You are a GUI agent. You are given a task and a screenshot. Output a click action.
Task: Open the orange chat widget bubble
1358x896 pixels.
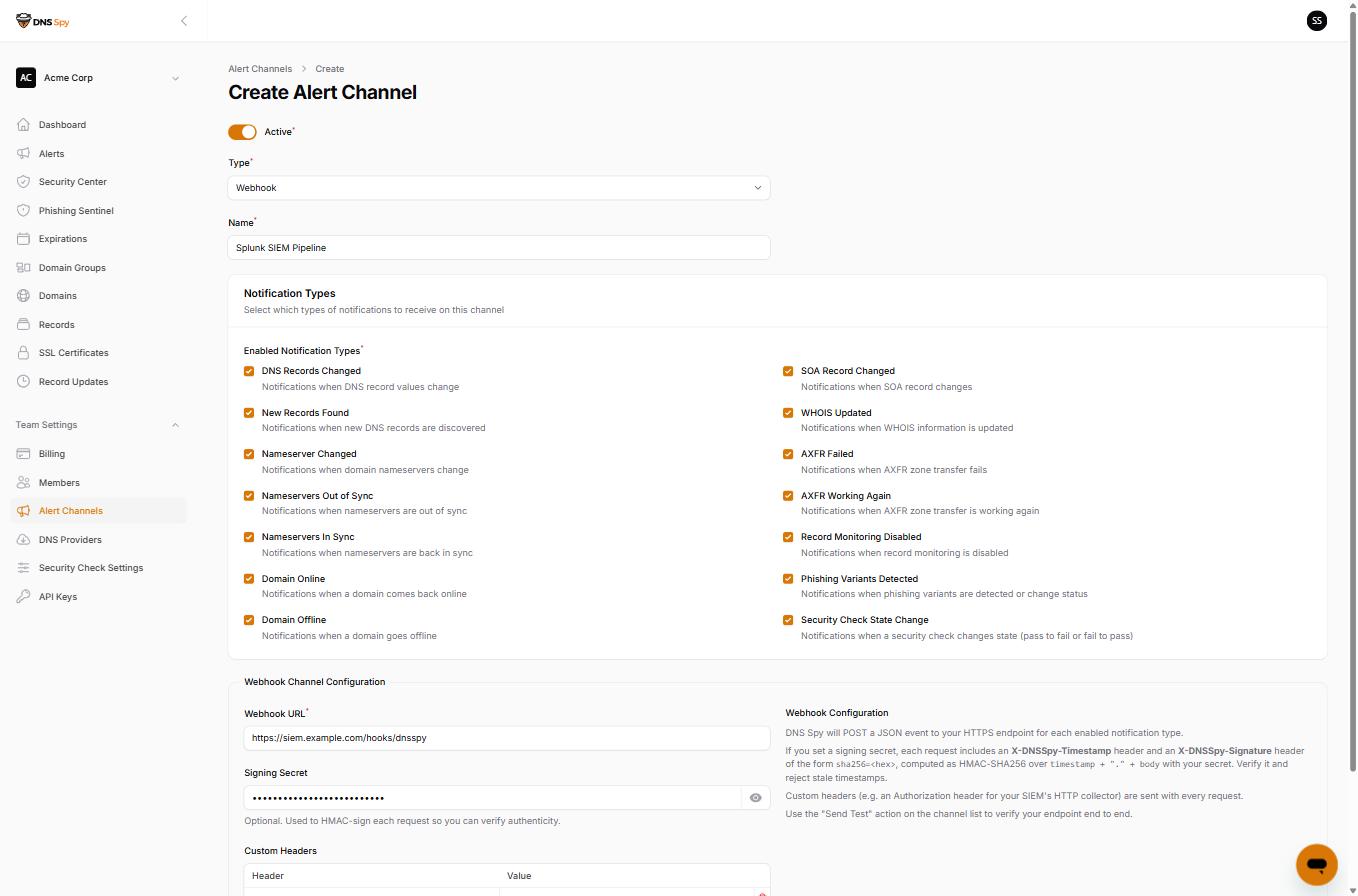click(x=1317, y=865)
